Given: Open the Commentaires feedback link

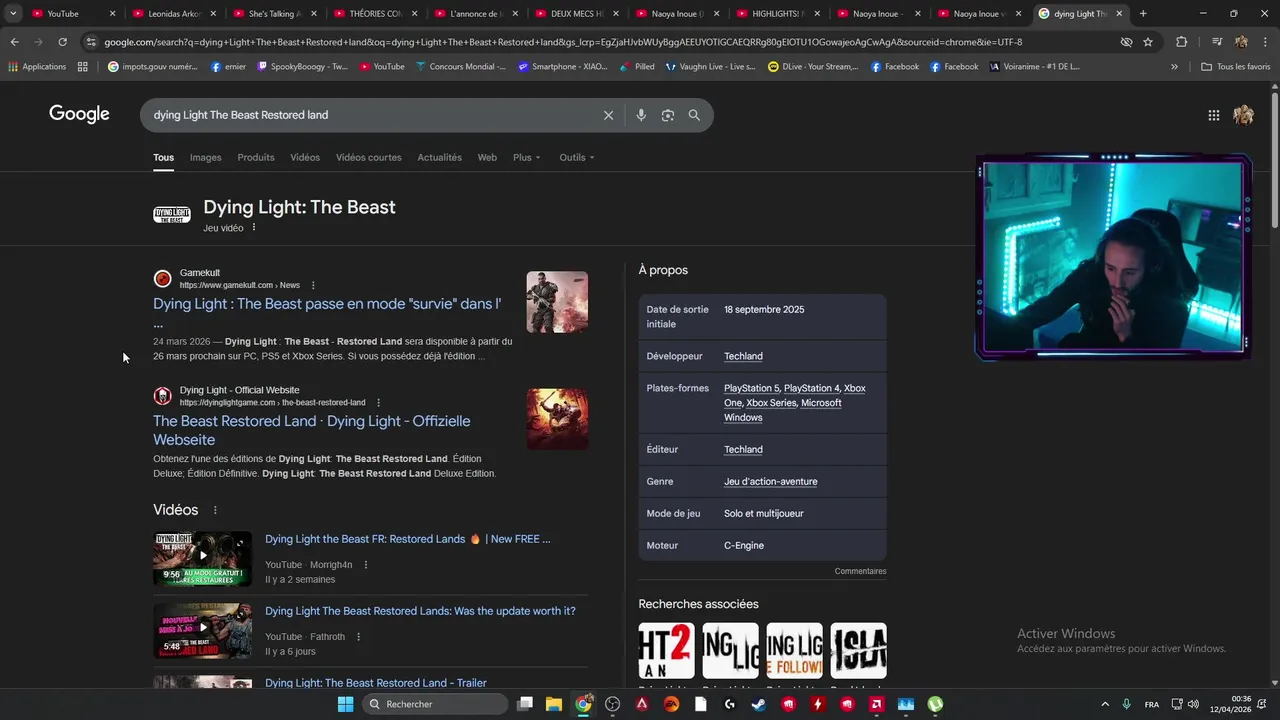Looking at the screenshot, I should pos(860,571).
